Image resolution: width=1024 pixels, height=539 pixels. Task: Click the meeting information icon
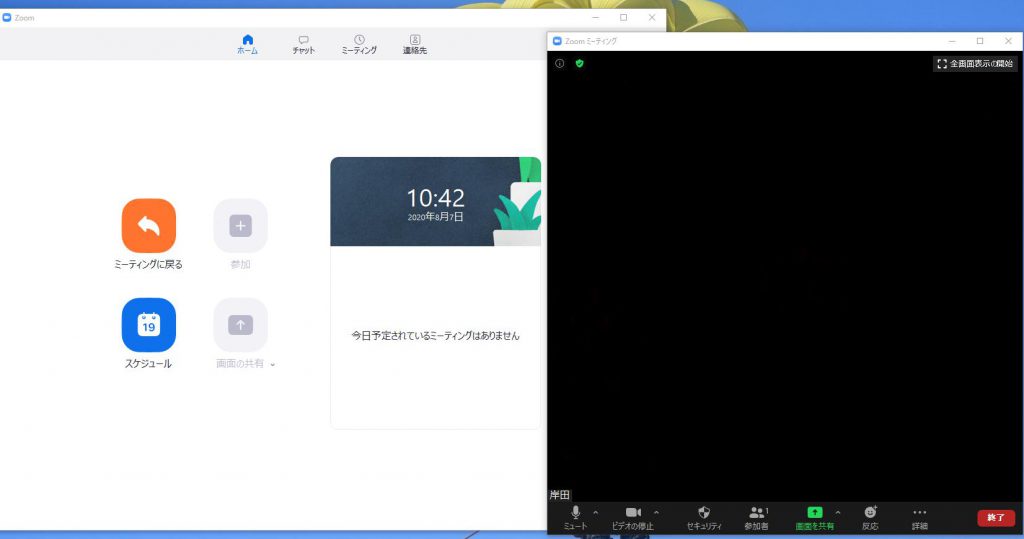point(559,63)
